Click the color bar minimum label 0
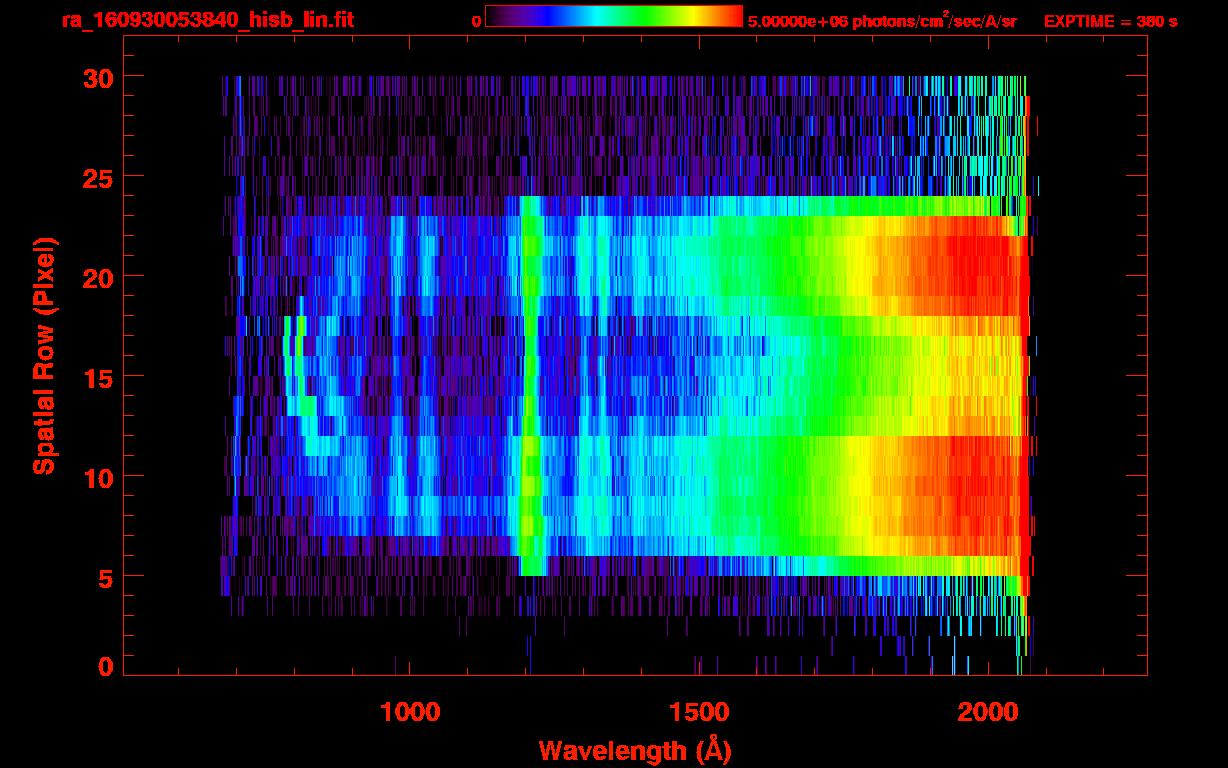 [x=476, y=21]
